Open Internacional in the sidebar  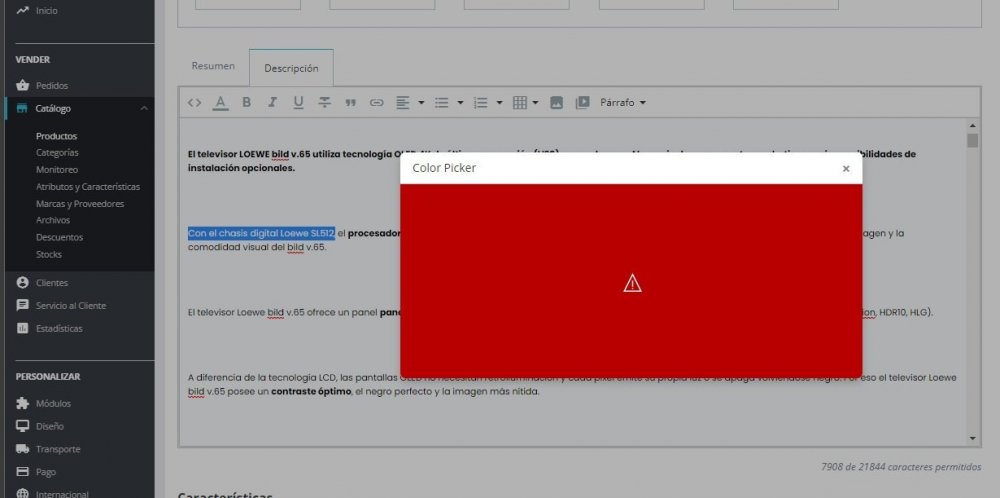point(62,494)
